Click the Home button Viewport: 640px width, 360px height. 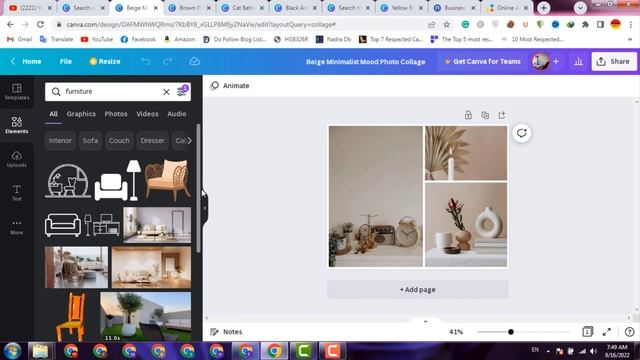tap(31, 62)
